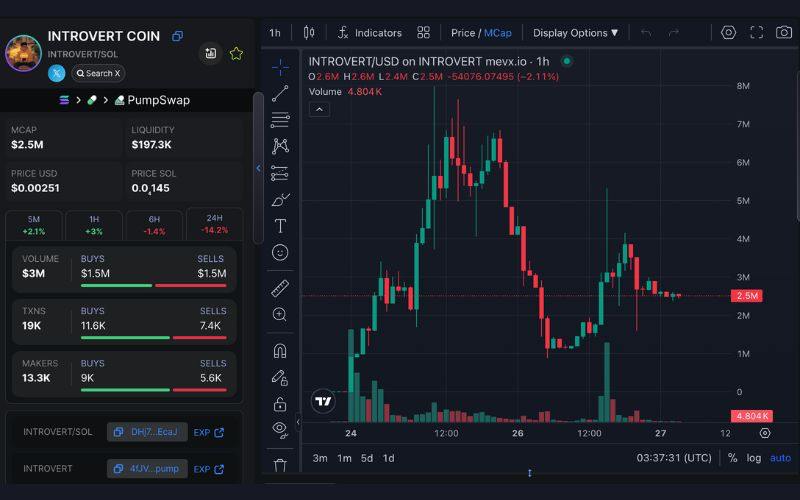Image resolution: width=800 pixels, height=500 pixels.
Task: Add INTROVERT COIN to favorites star
Action: tap(236, 54)
